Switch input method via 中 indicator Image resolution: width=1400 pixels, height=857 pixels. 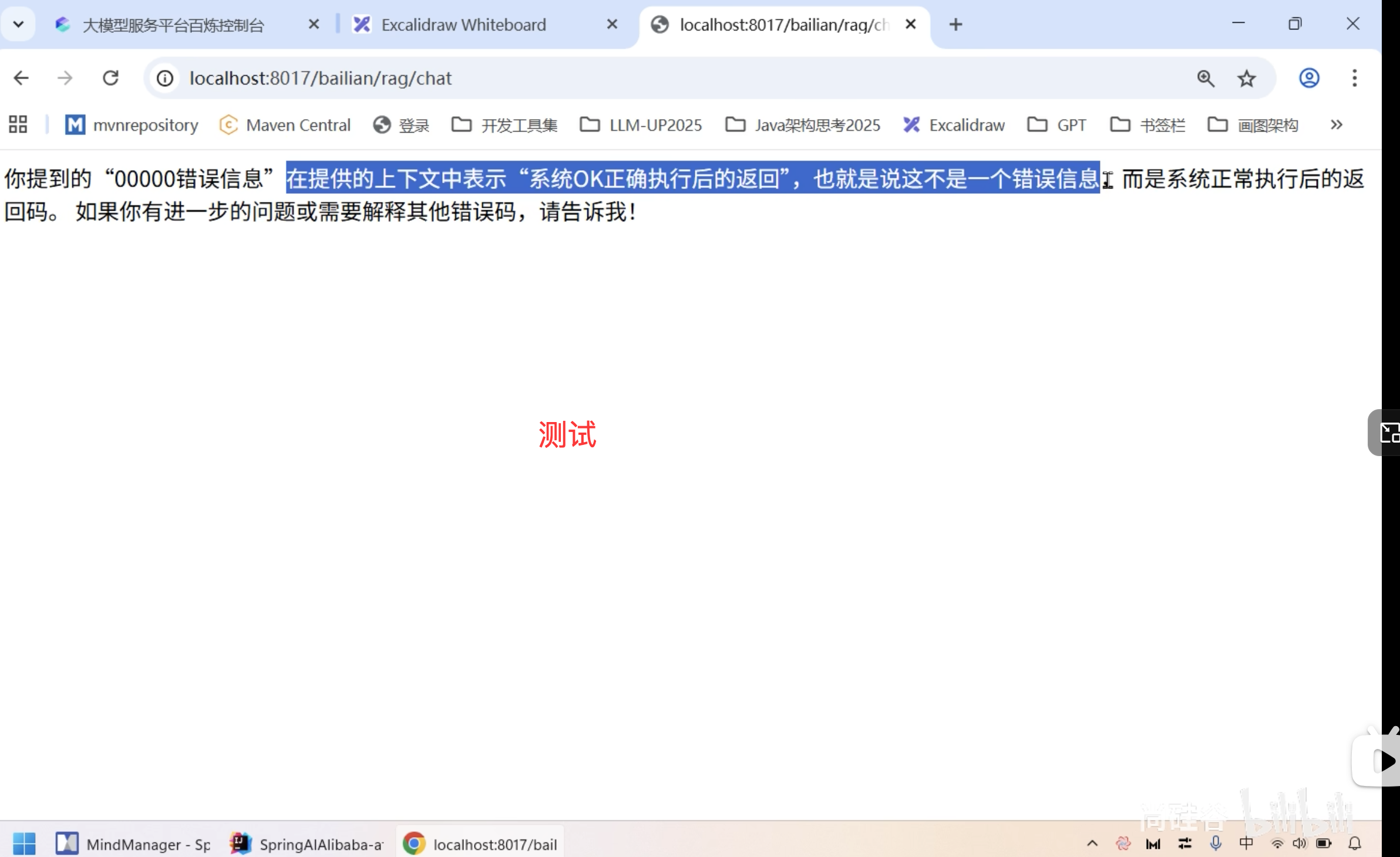(x=1246, y=843)
